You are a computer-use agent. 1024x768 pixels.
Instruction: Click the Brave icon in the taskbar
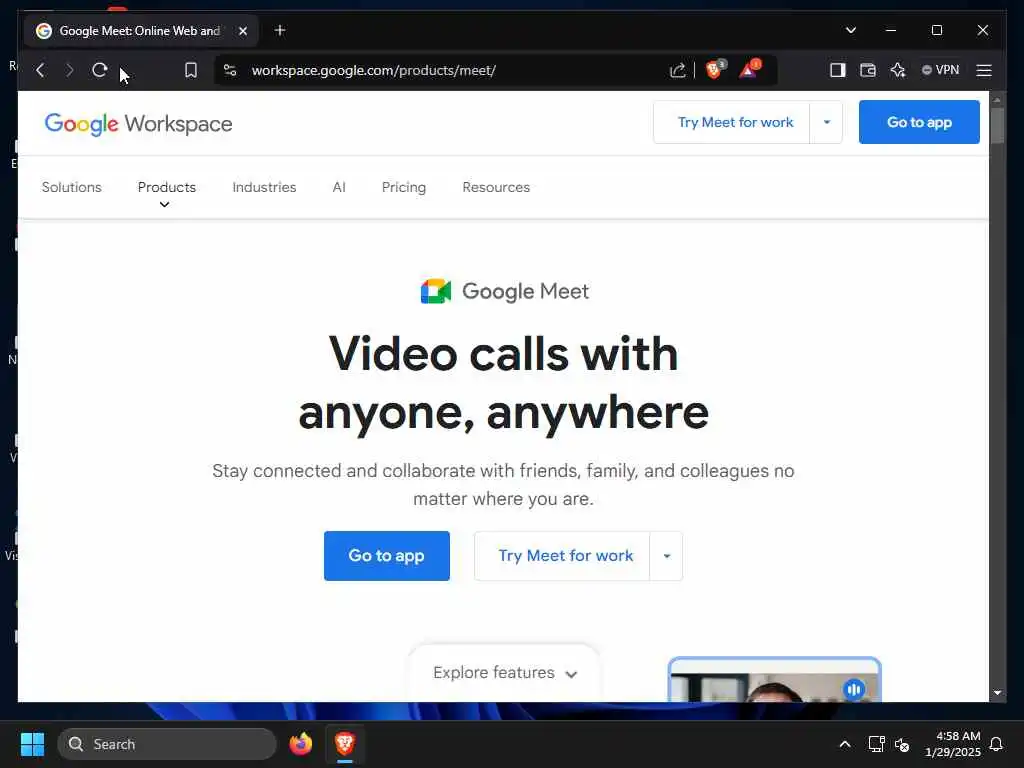pyautogui.click(x=345, y=744)
